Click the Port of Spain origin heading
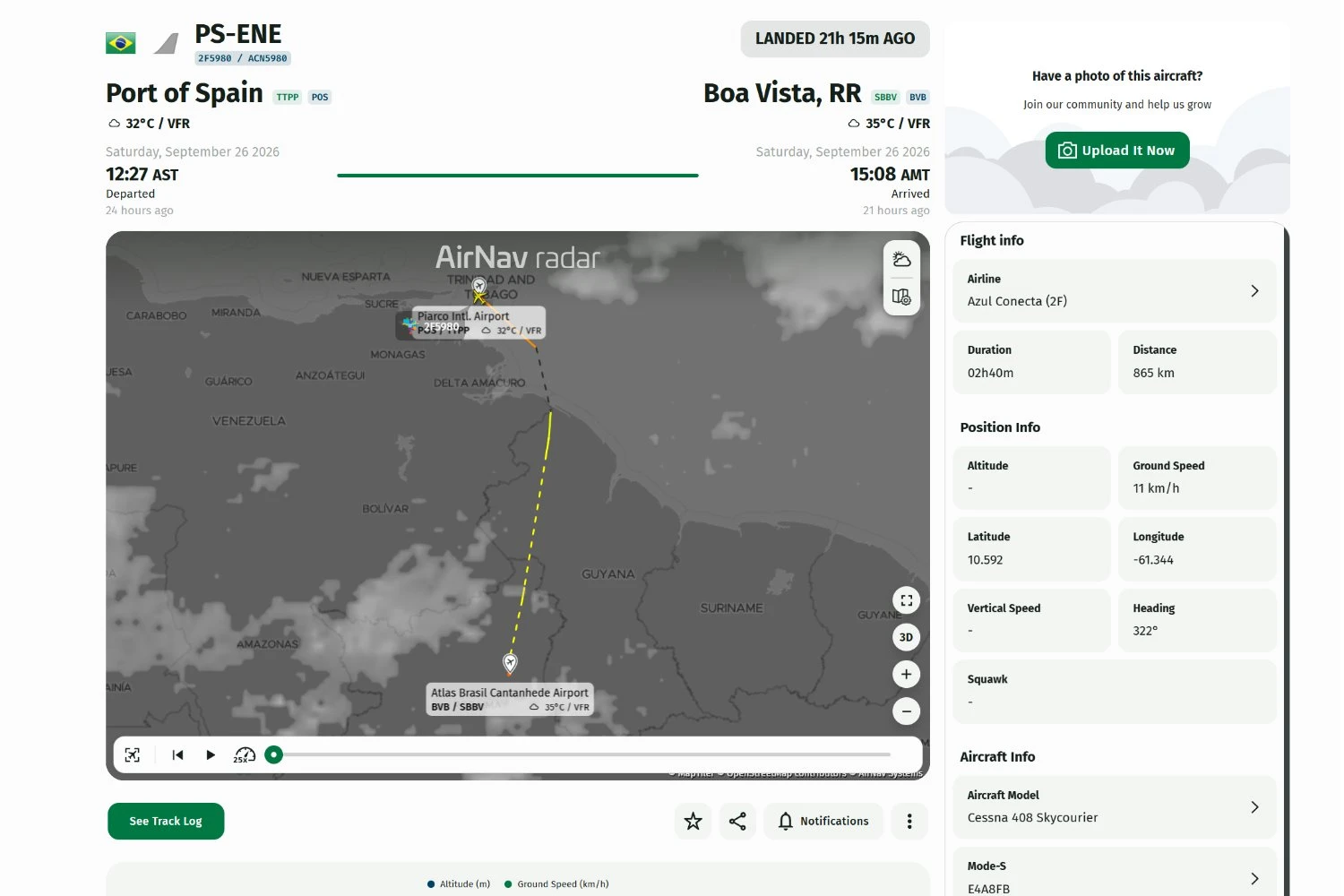Screen dimensions: 1344x896 (x=185, y=93)
